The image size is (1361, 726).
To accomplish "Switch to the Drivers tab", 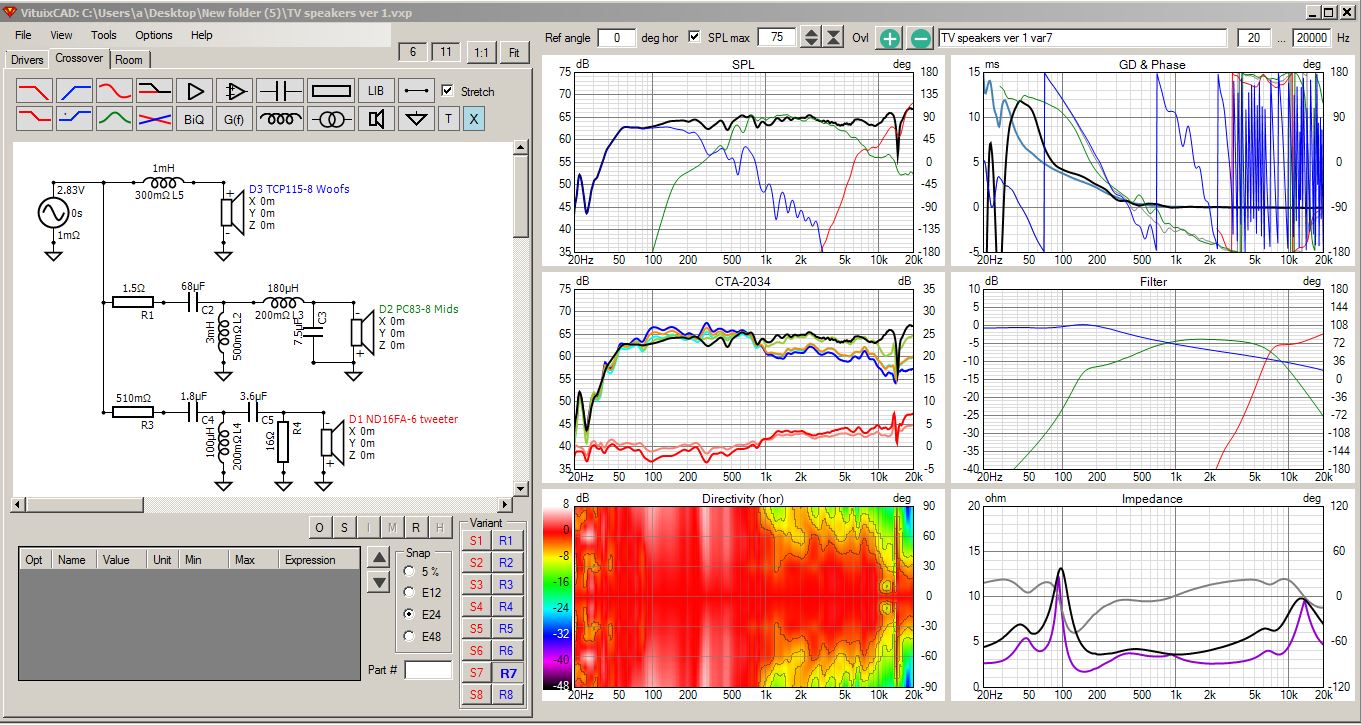I will [27, 59].
